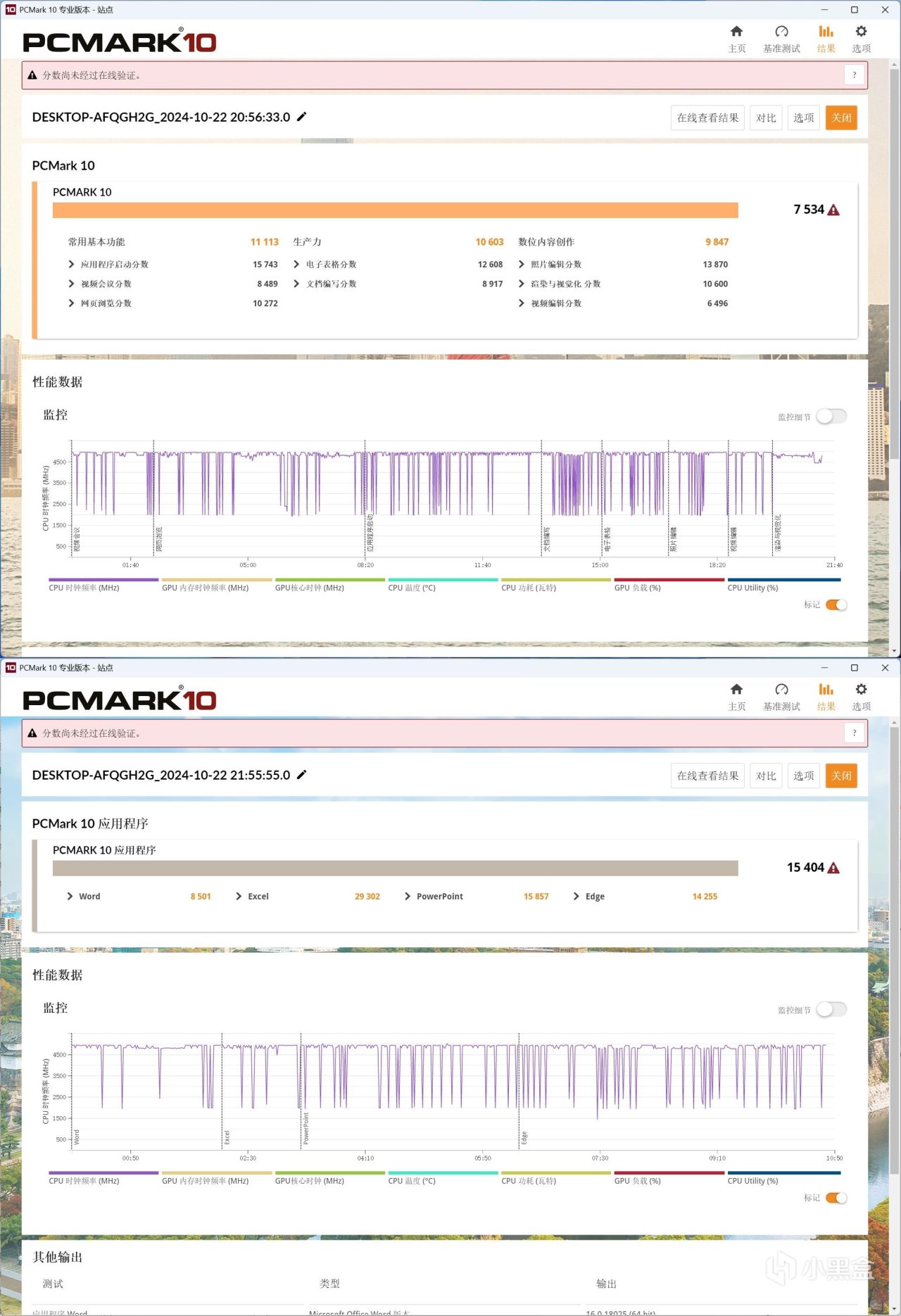Click 对比 compare in the 20:56:33 result
The image size is (901, 1316).
point(766,118)
